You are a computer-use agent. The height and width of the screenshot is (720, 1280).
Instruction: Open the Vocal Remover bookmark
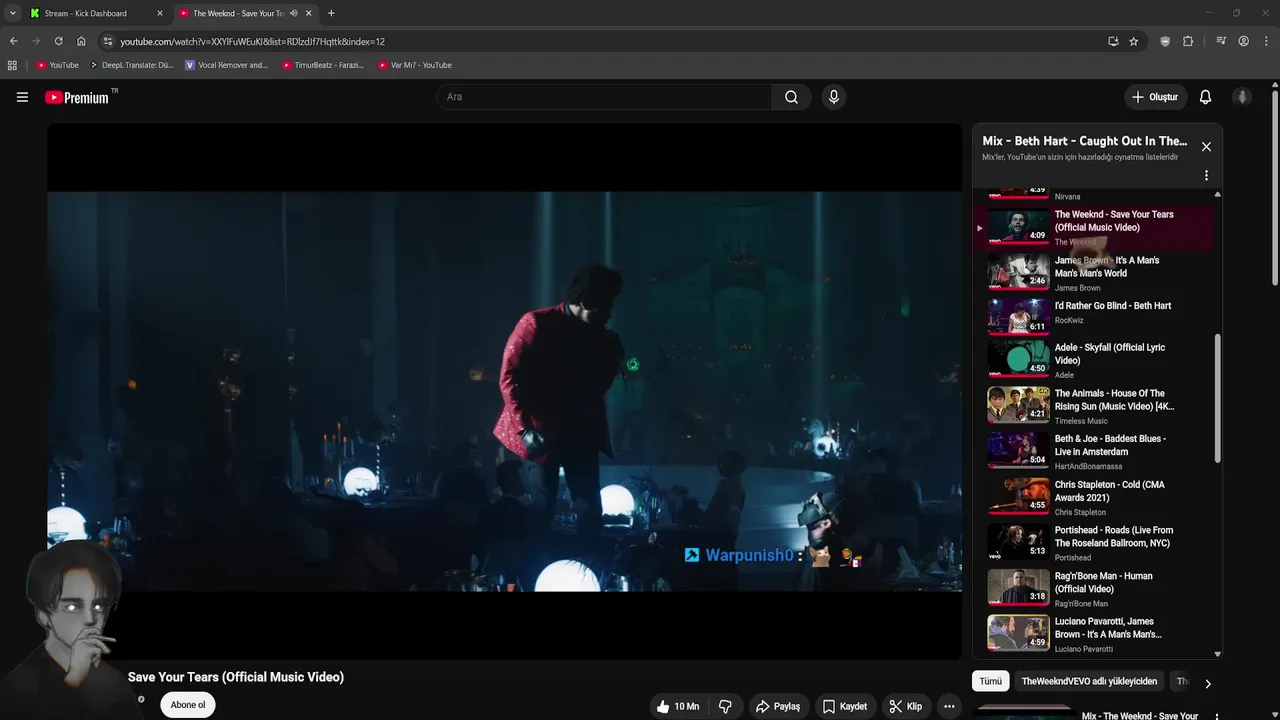227,65
